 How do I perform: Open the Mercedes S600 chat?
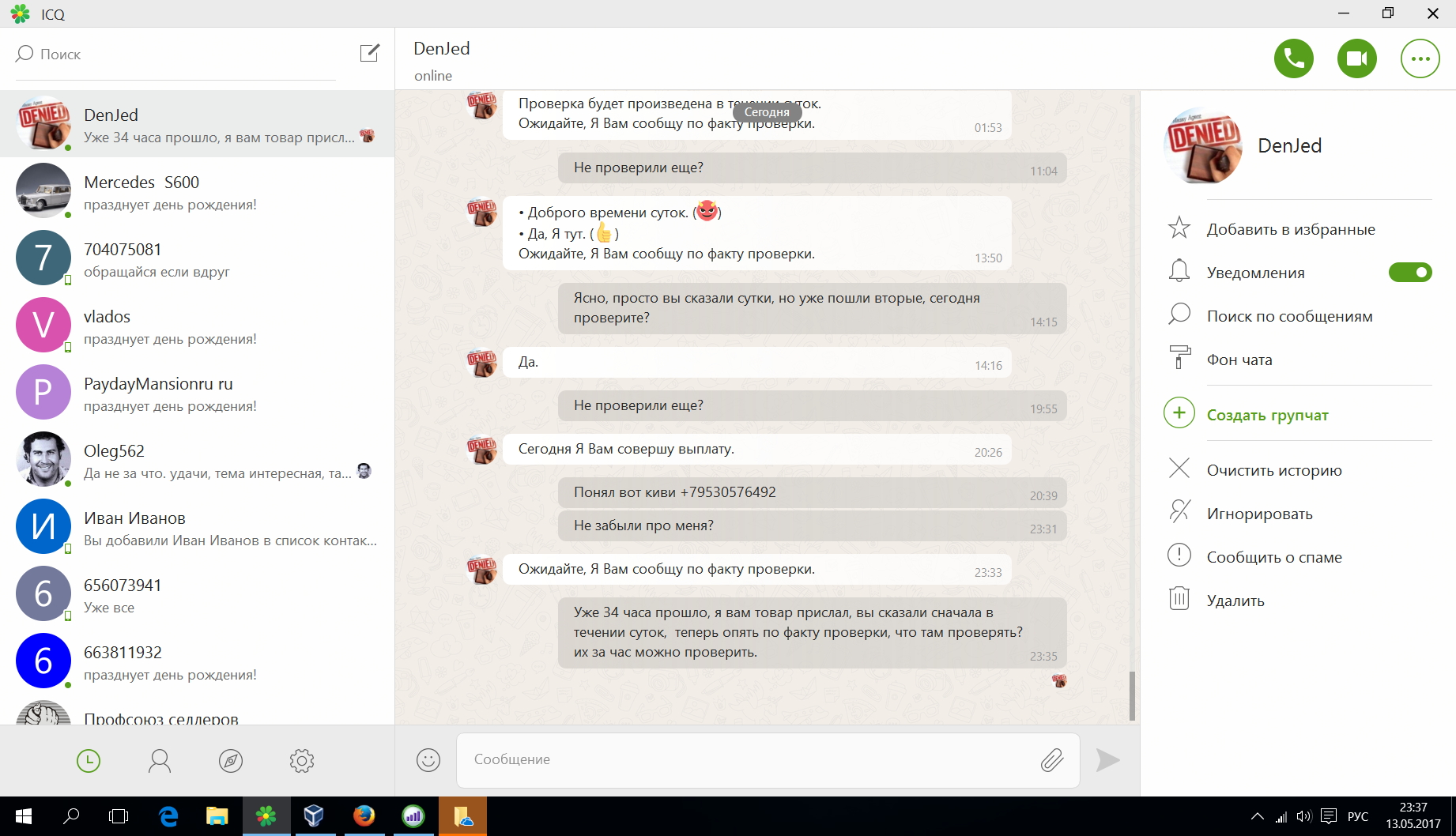point(198,191)
